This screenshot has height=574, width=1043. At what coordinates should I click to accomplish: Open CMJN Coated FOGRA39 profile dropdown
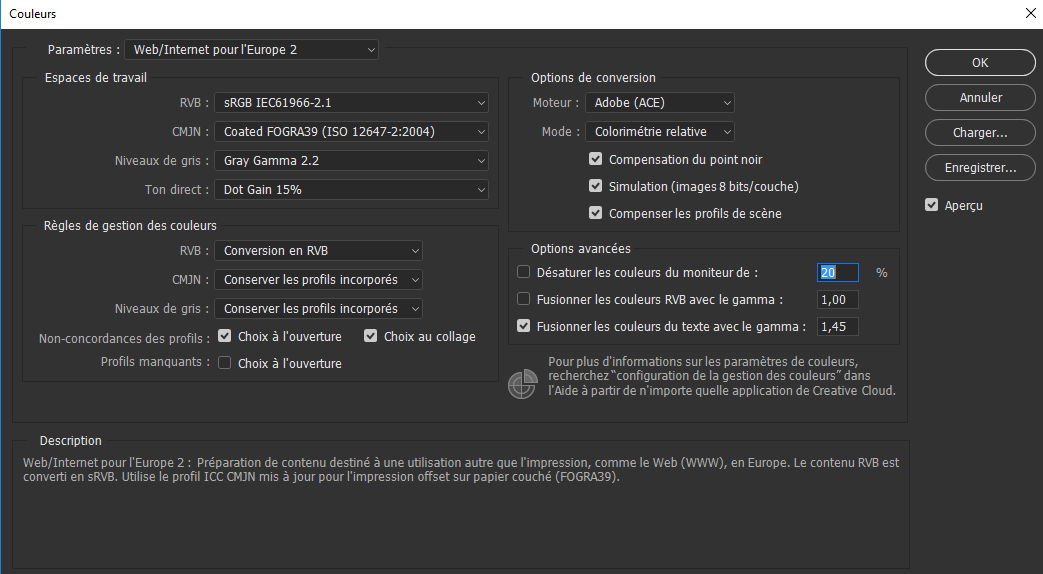352,131
